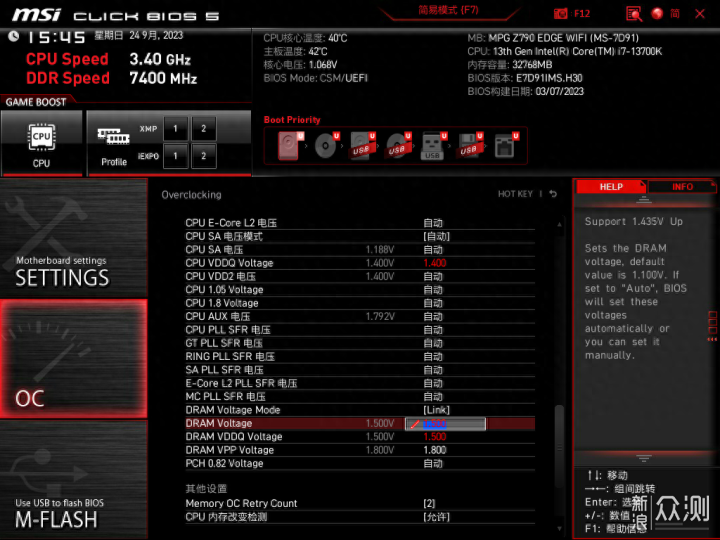Switch to 简易模式 (F7) easy mode

tap(448, 10)
